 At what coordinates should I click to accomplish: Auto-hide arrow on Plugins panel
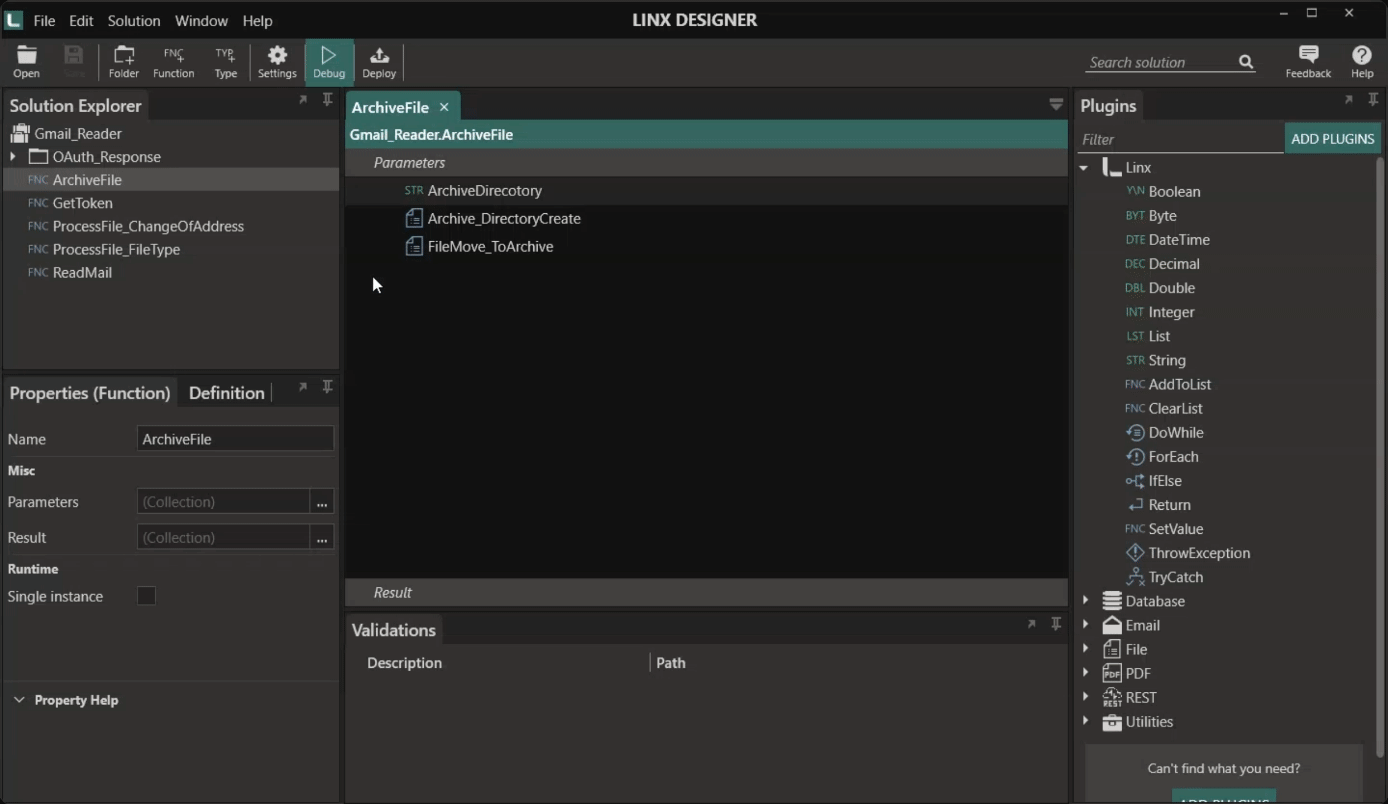click(x=1349, y=100)
